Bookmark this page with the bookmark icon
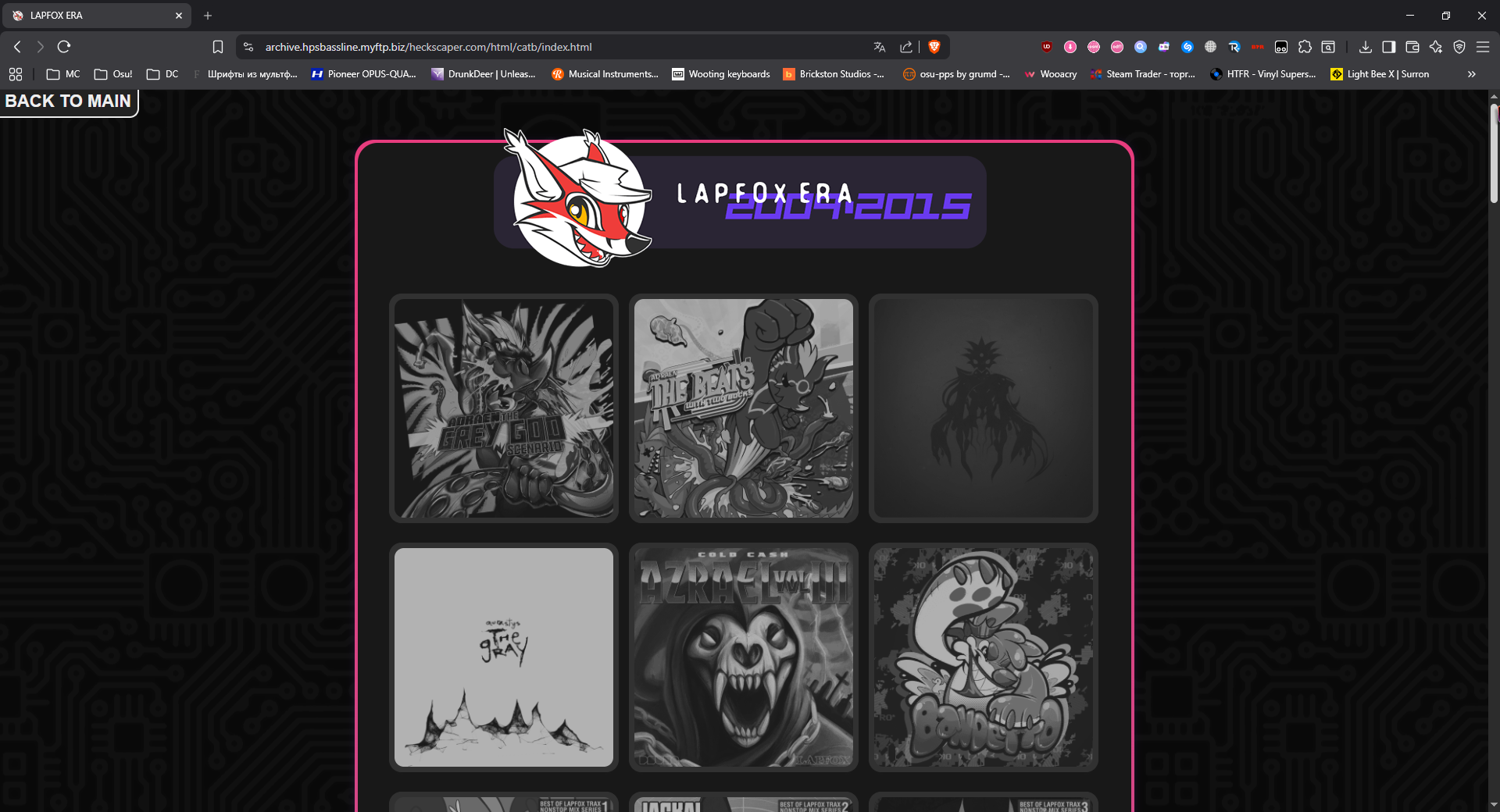 pyautogui.click(x=218, y=47)
